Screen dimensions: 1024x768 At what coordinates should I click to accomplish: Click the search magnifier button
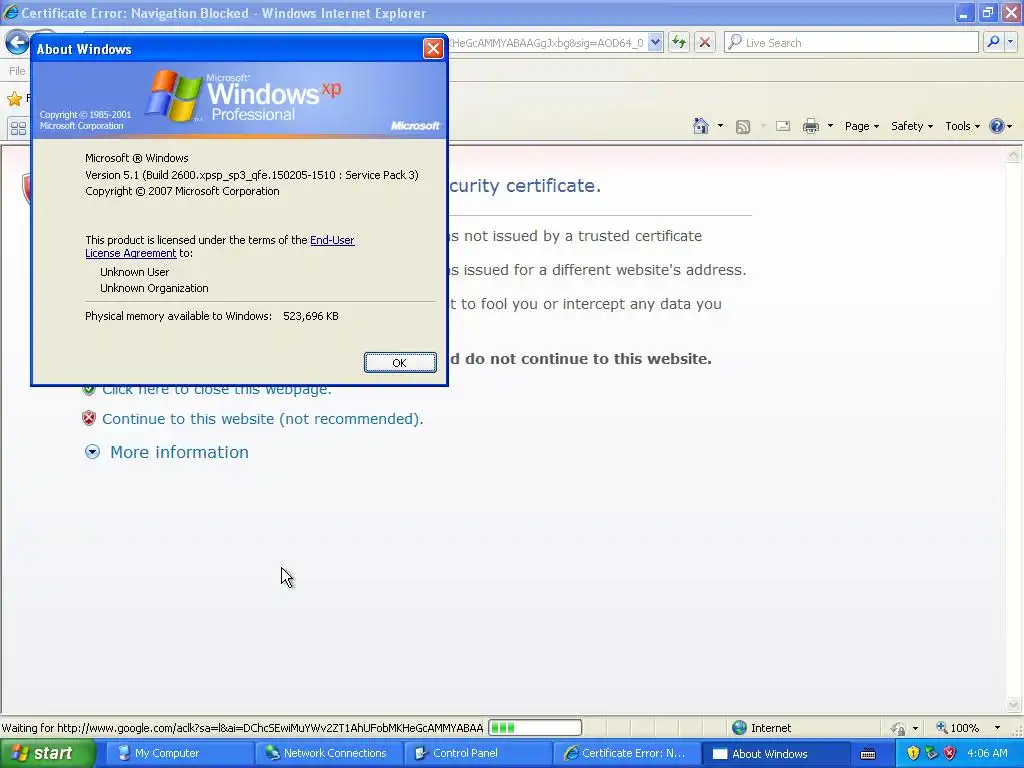tap(993, 42)
